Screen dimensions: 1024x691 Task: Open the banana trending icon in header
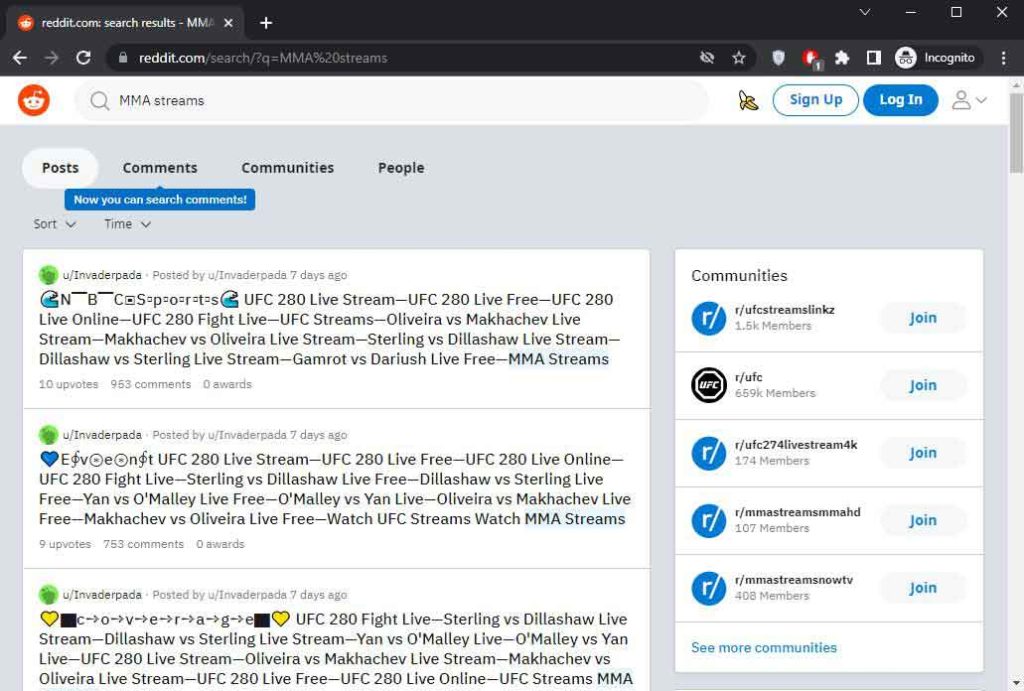tap(748, 101)
